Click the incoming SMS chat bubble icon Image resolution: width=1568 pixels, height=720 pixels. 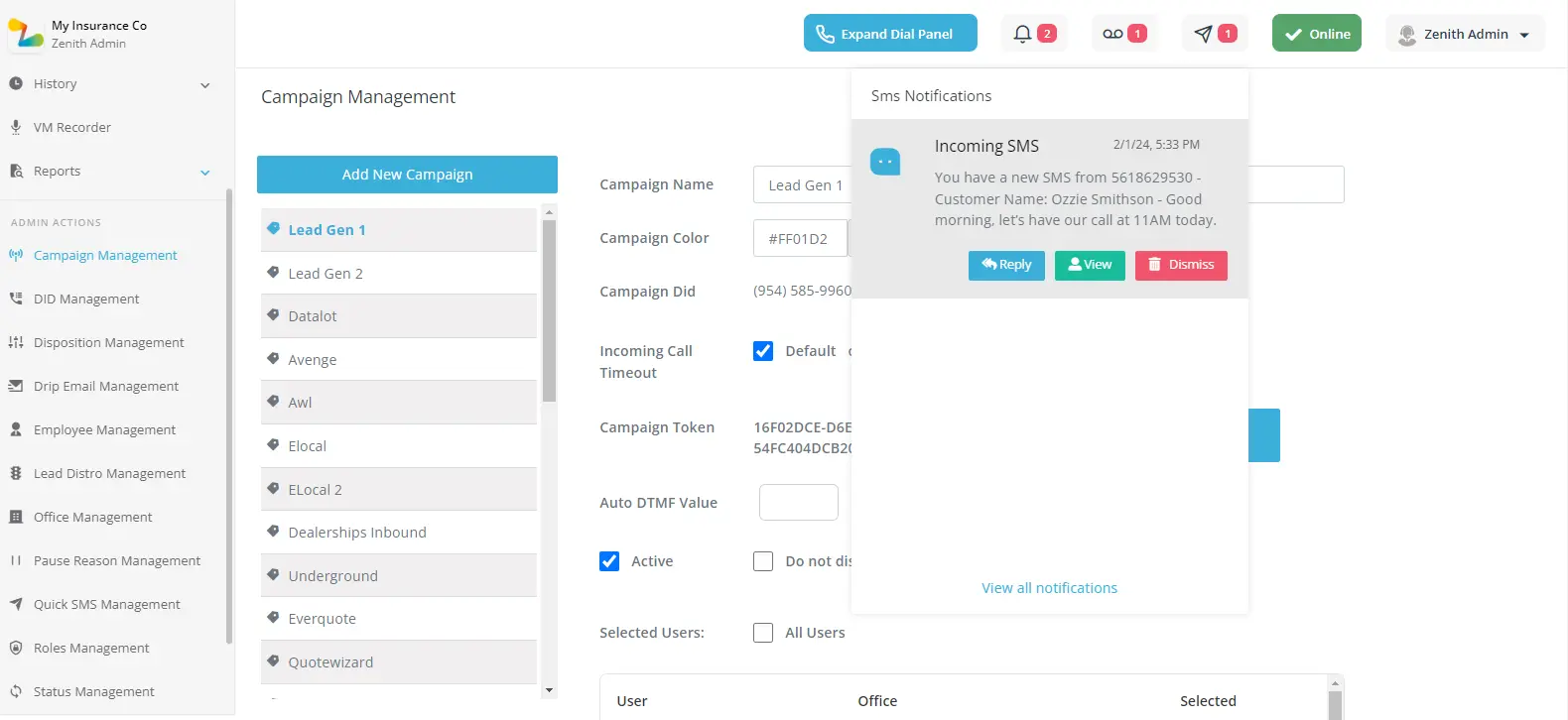pos(885,162)
